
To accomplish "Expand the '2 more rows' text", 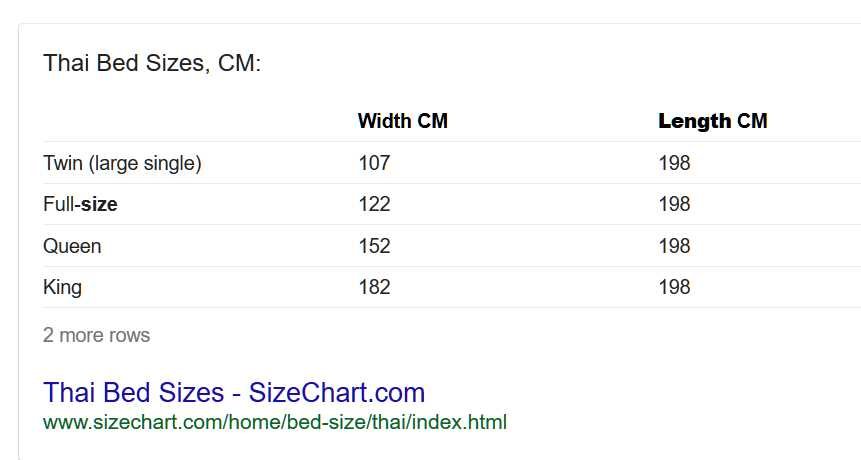I will [x=97, y=335].
